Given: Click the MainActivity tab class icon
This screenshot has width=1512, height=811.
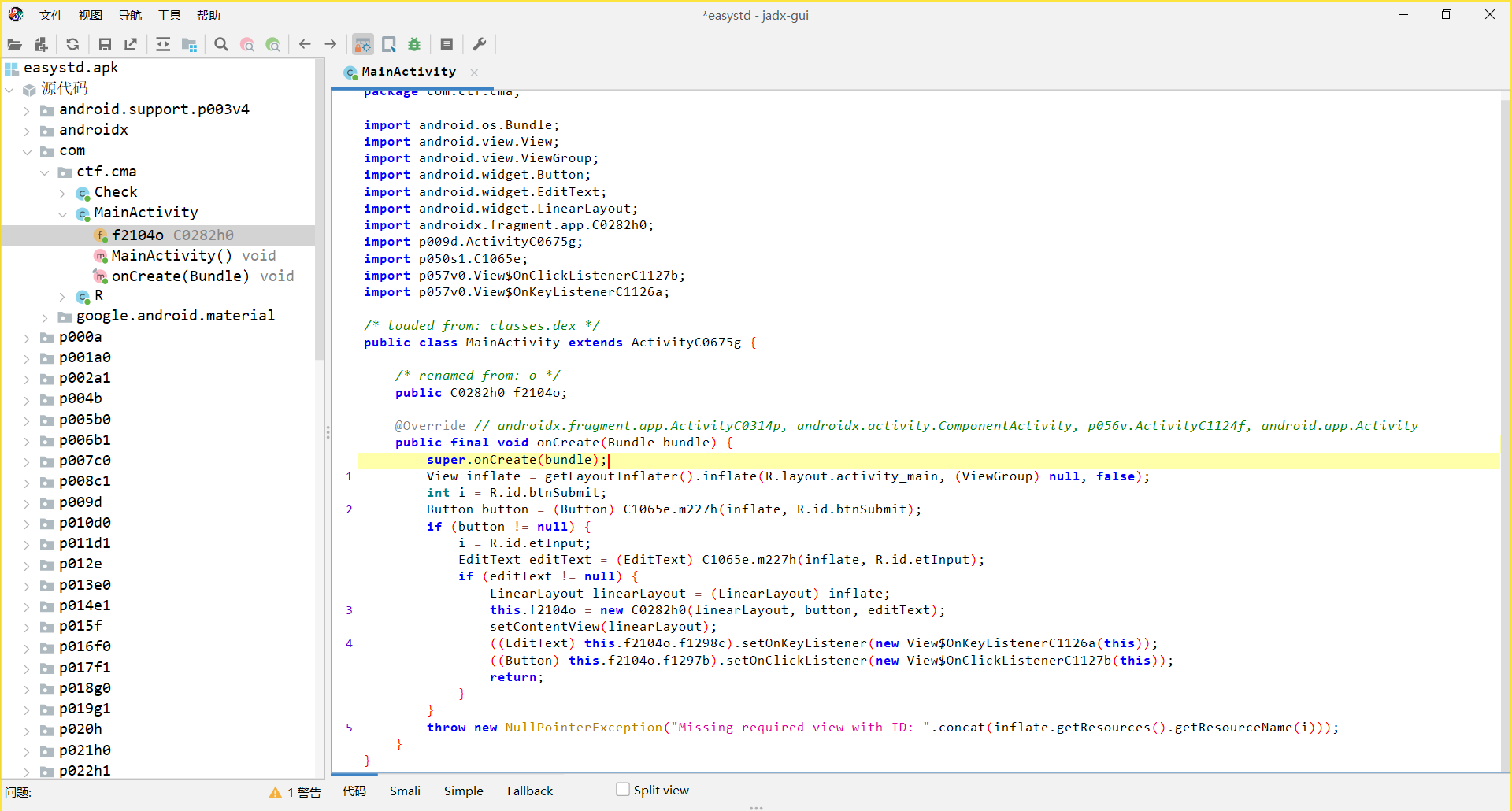Looking at the screenshot, I should (x=350, y=72).
